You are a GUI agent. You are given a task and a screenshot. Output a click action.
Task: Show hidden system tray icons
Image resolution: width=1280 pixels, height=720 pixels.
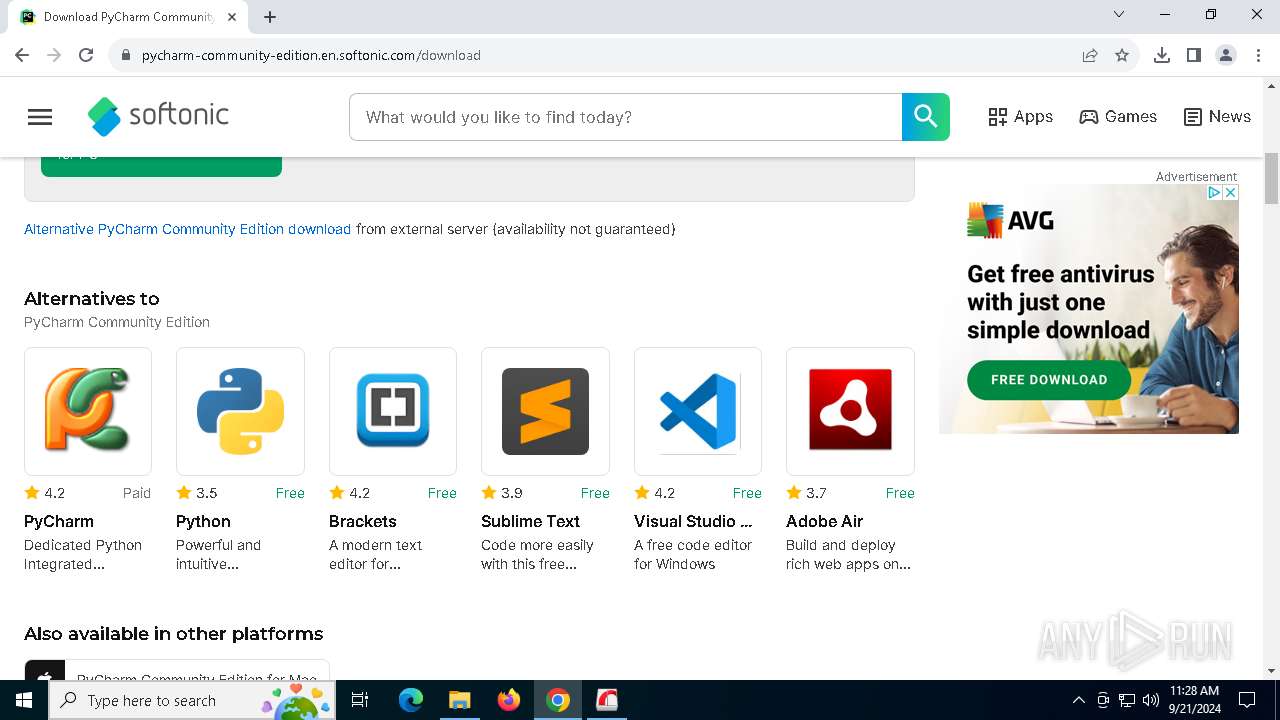[x=1079, y=700]
